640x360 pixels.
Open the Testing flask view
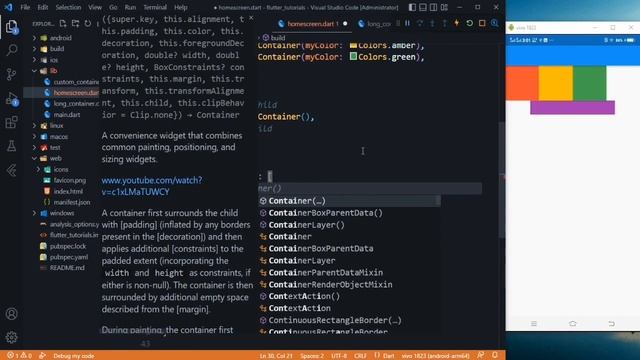(x=11, y=146)
